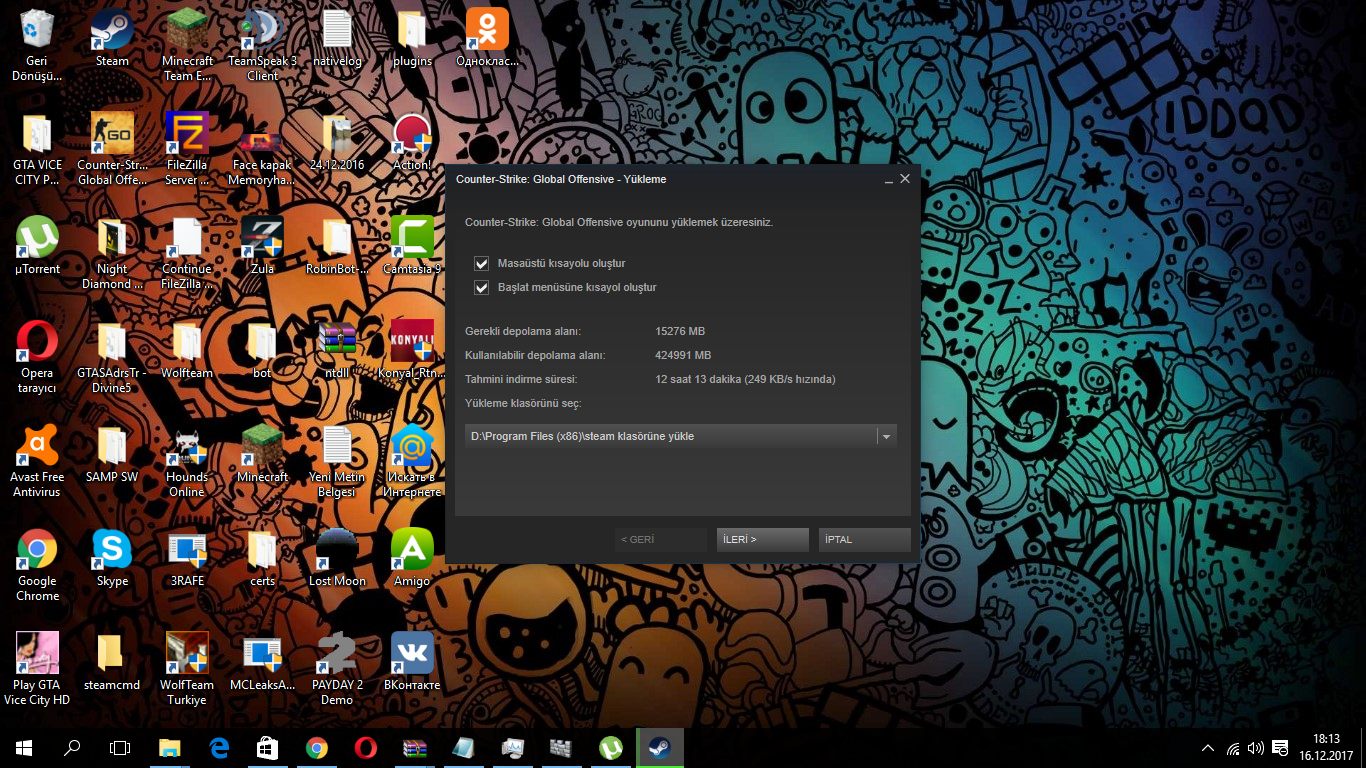The image size is (1366, 768).
Task: Select the Avast Free Antivirus icon
Action: coord(37,461)
